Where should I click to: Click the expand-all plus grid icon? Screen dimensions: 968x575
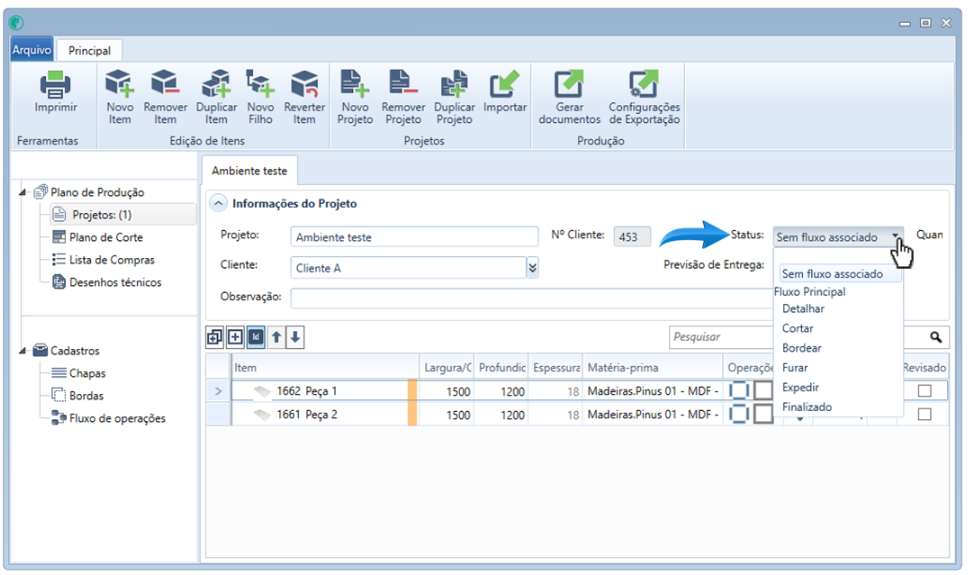coord(235,337)
